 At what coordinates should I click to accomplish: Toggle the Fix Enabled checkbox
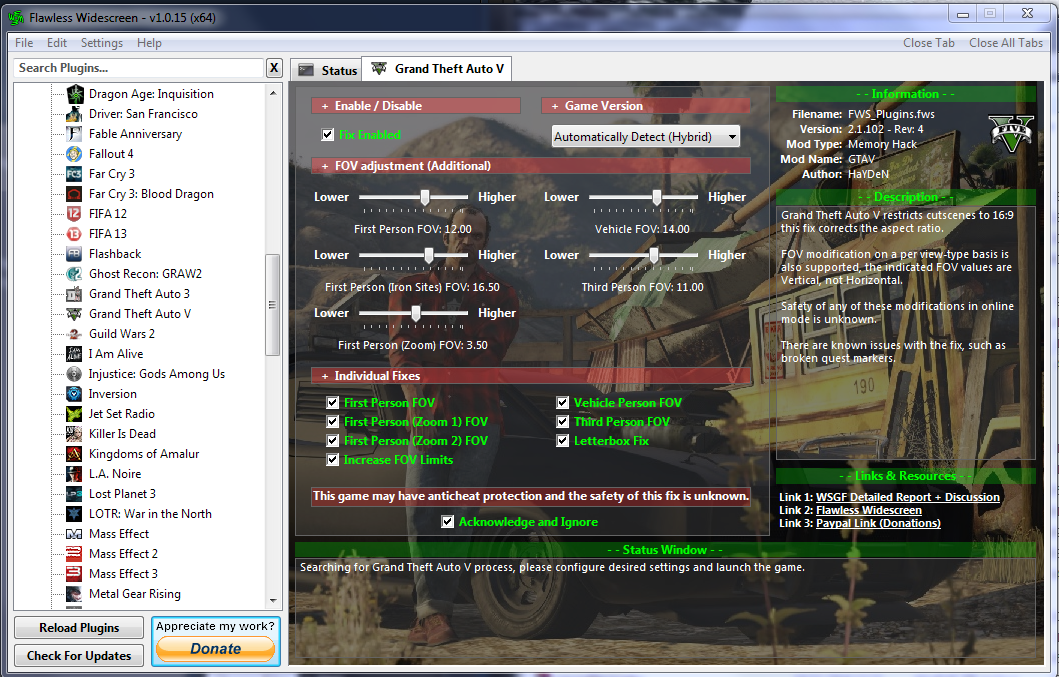tap(328, 134)
